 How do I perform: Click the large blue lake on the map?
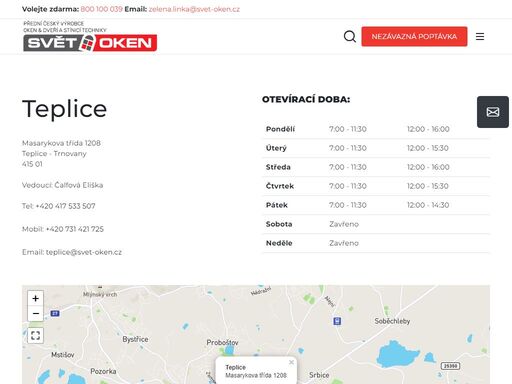coord(397,354)
